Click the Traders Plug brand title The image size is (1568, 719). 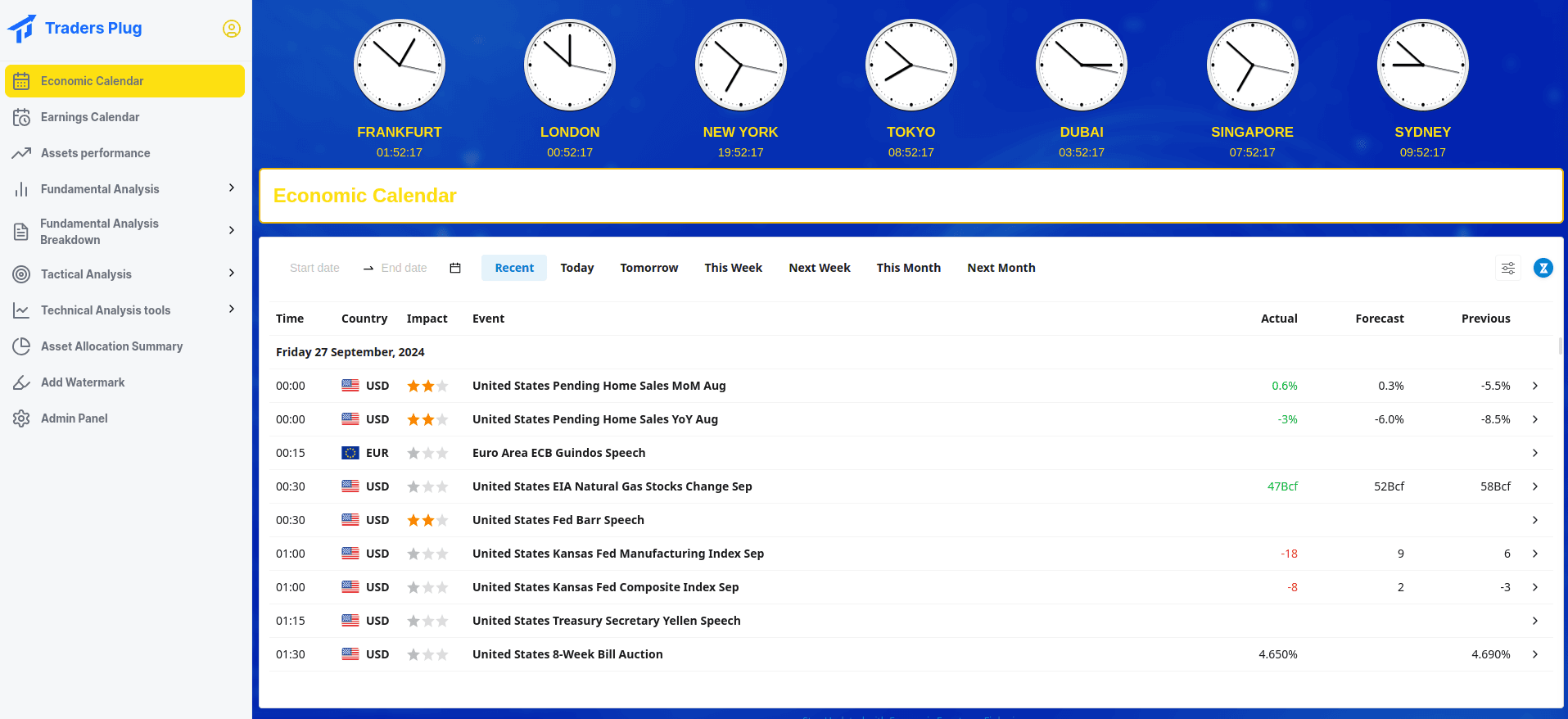(93, 29)
